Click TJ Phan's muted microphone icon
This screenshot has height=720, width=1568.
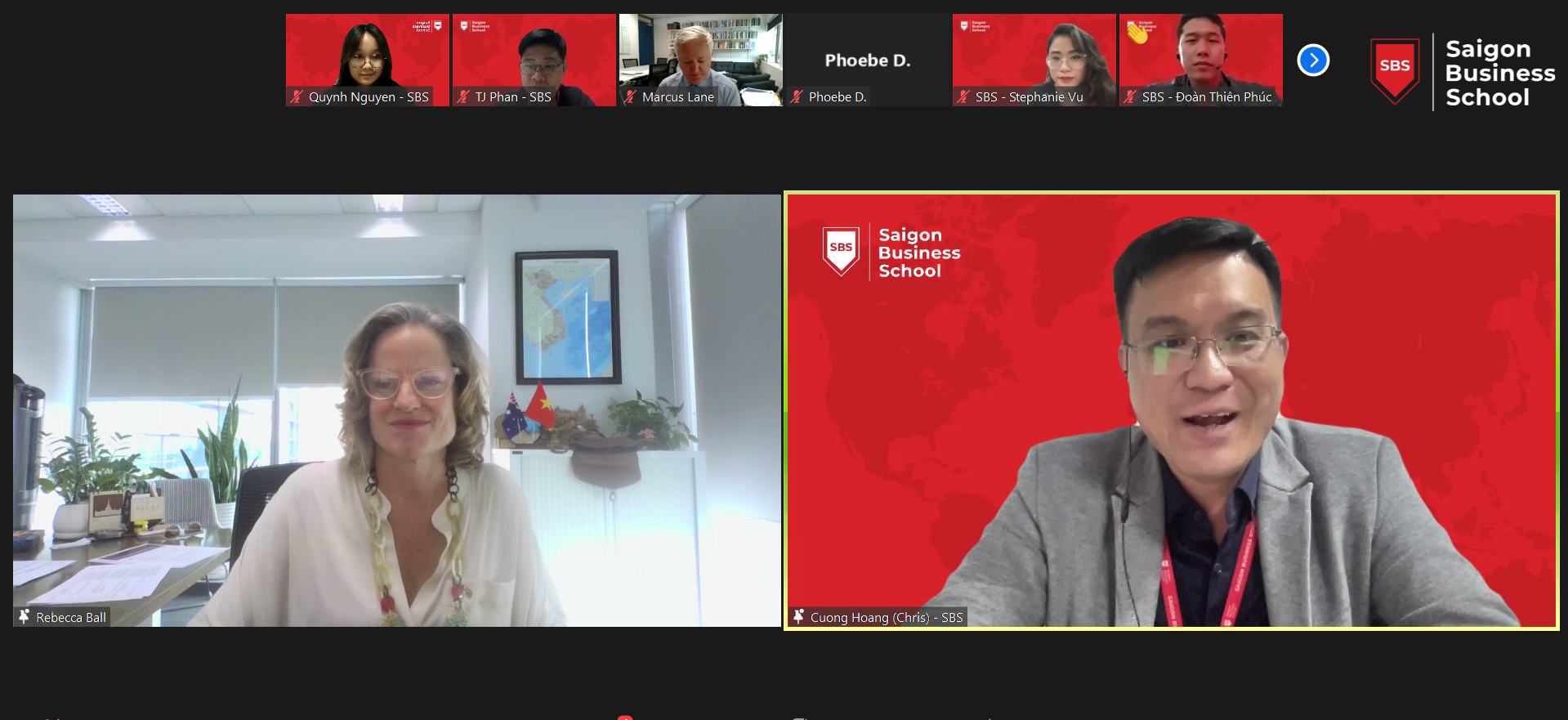(x=464, y=96)
